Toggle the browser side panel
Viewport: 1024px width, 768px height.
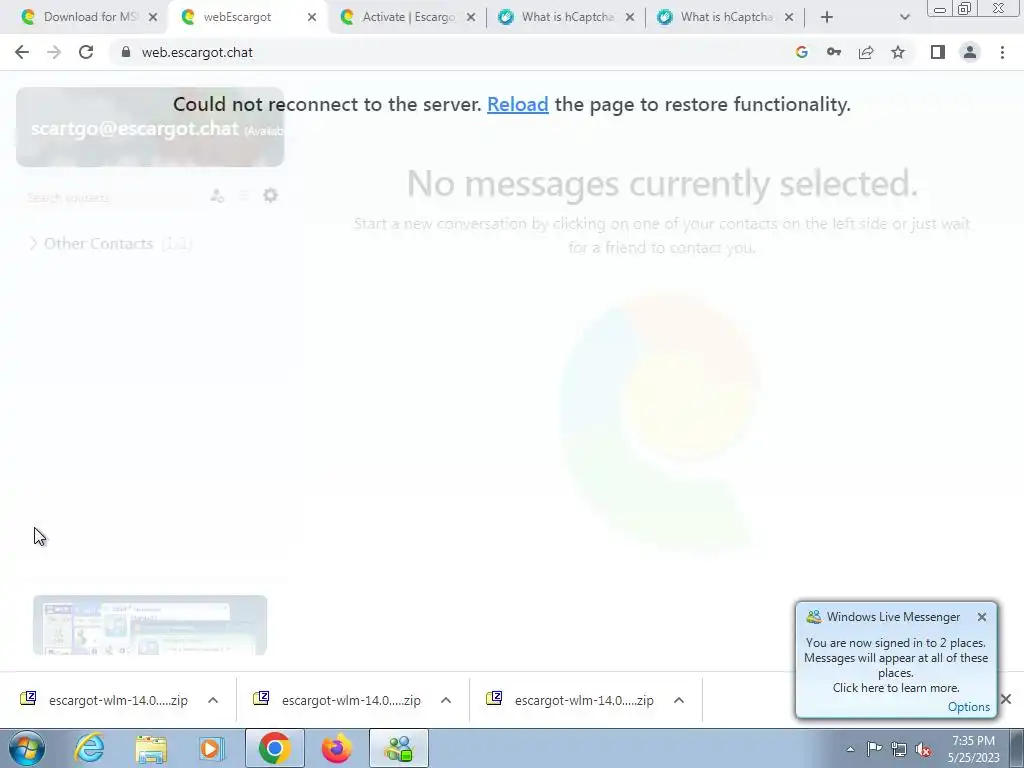point(938,52)
